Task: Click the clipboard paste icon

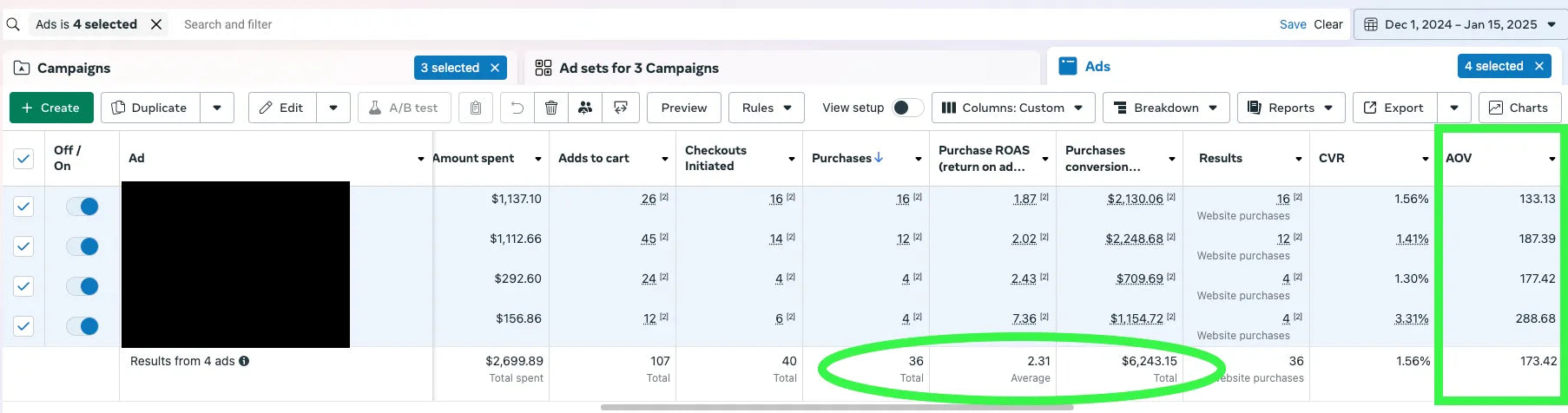Action: coord(476,108)
